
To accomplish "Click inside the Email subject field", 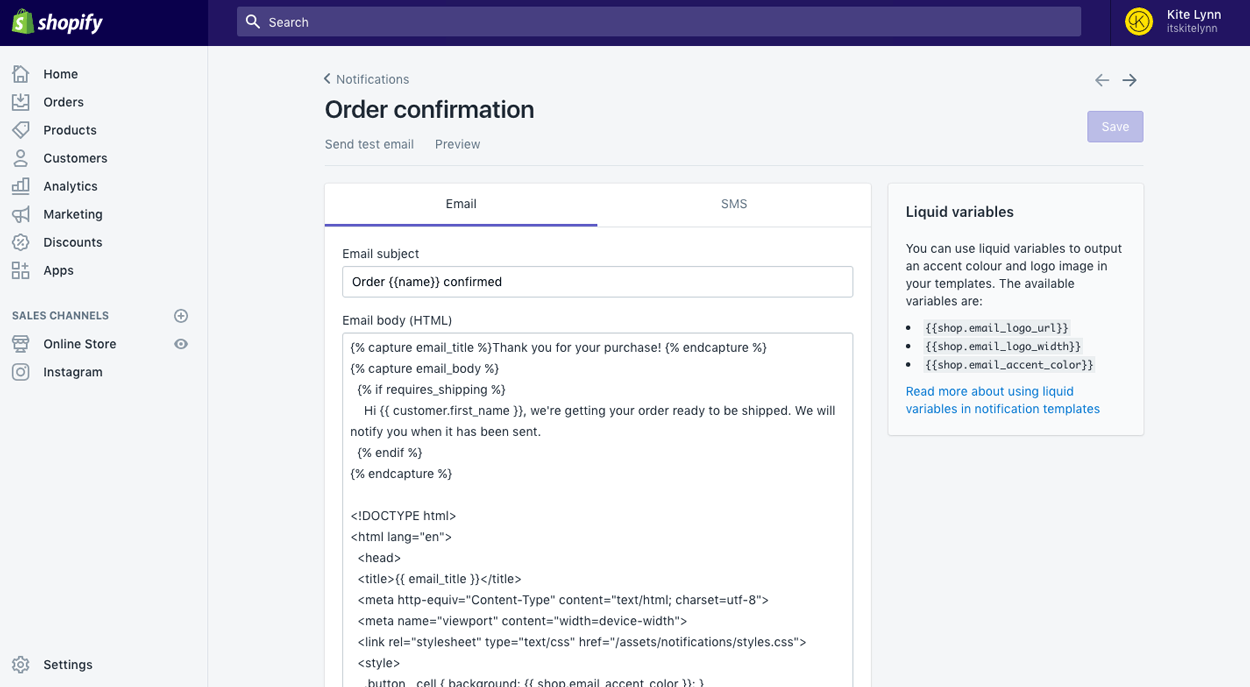I will point(597,281).
